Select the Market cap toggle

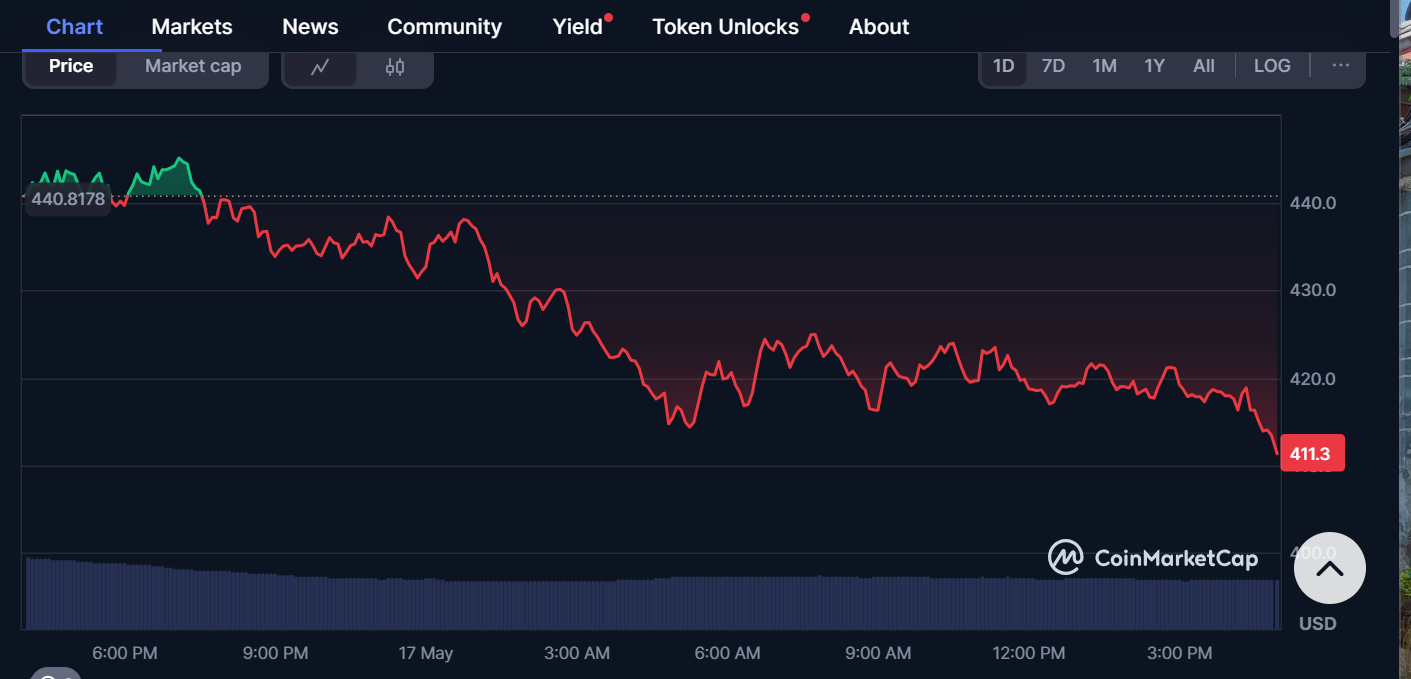tap(193, 66)
